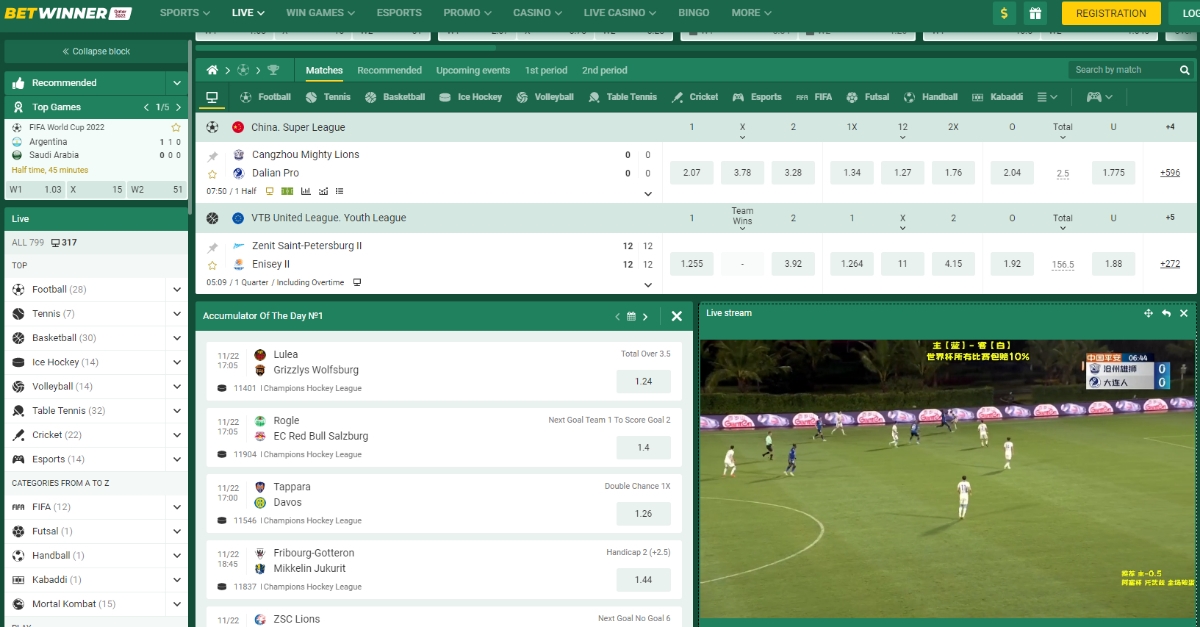The image size is (1200, 627).
Task: Go to next Top Games page
Action: click(x=179, y=107)
